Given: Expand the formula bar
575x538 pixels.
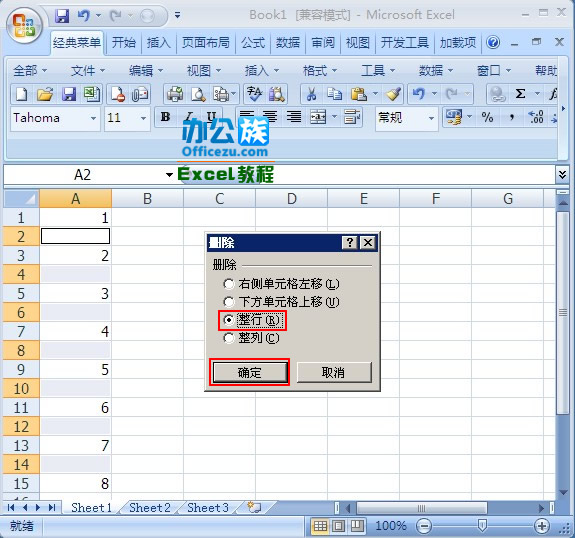Looking at the screenshot, I should [x=562, y=175].
